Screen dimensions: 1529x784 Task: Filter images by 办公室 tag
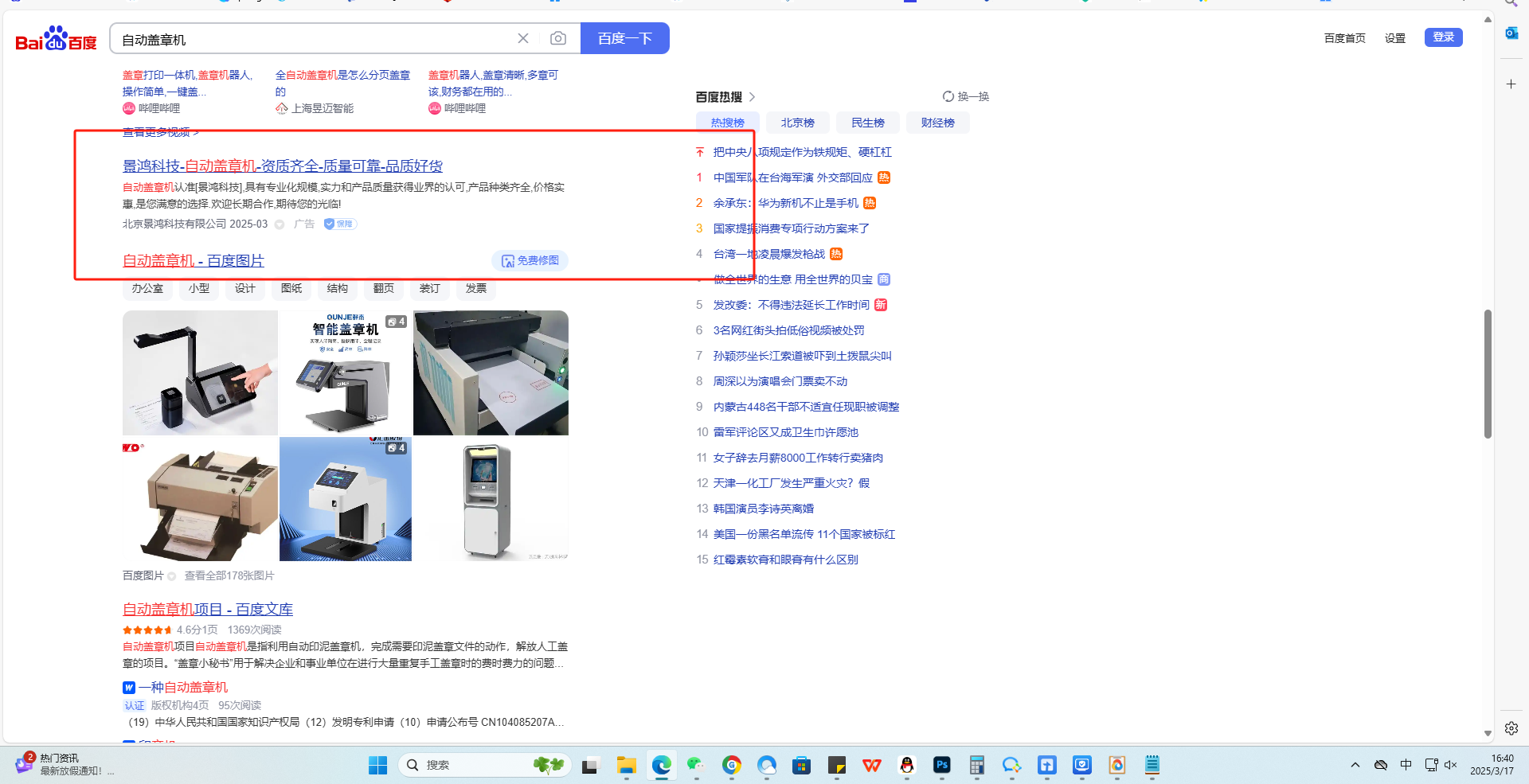point(147,288)
